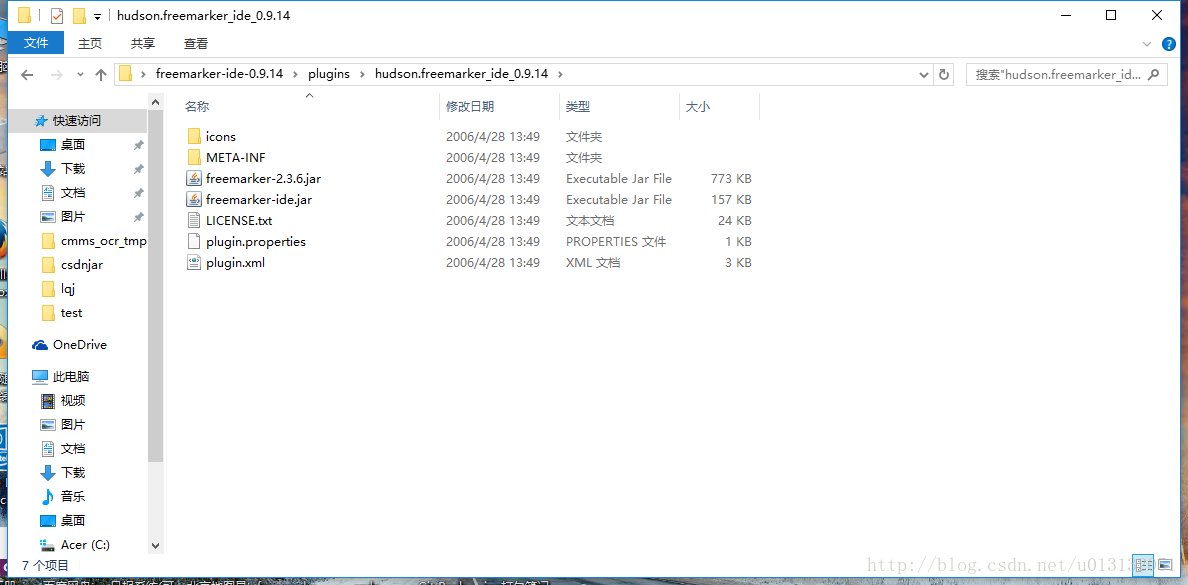Click the properties quick access icon
Image resolution: width=1188 pixels, height=585 pixels.
tap(57, 15)
